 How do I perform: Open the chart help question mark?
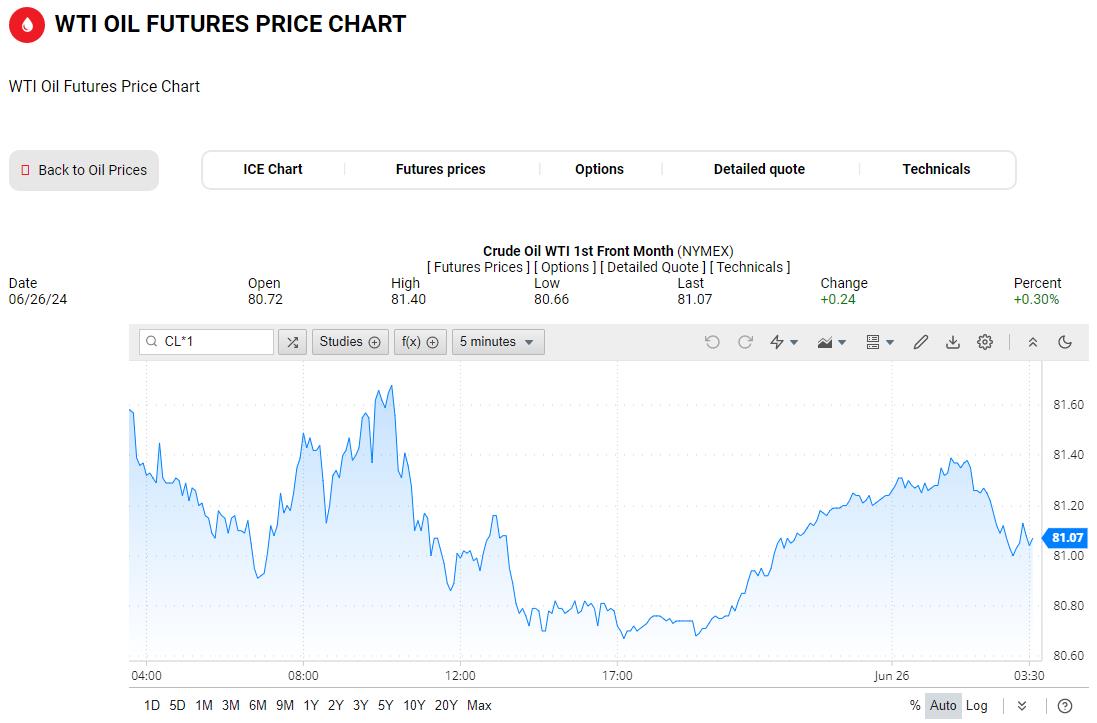point(1065,706)
